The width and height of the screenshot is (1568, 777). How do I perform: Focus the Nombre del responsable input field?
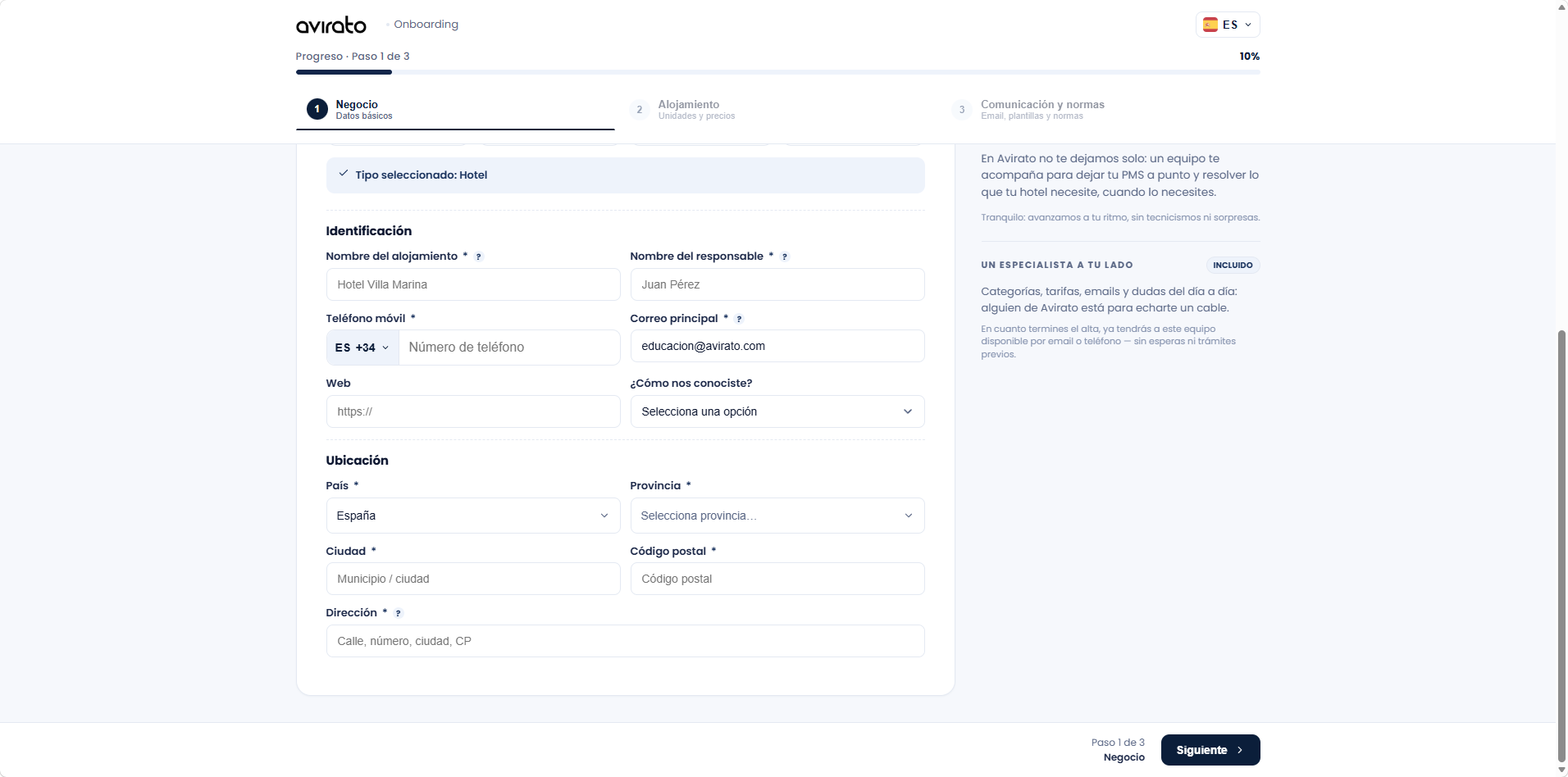coord(777,284)
